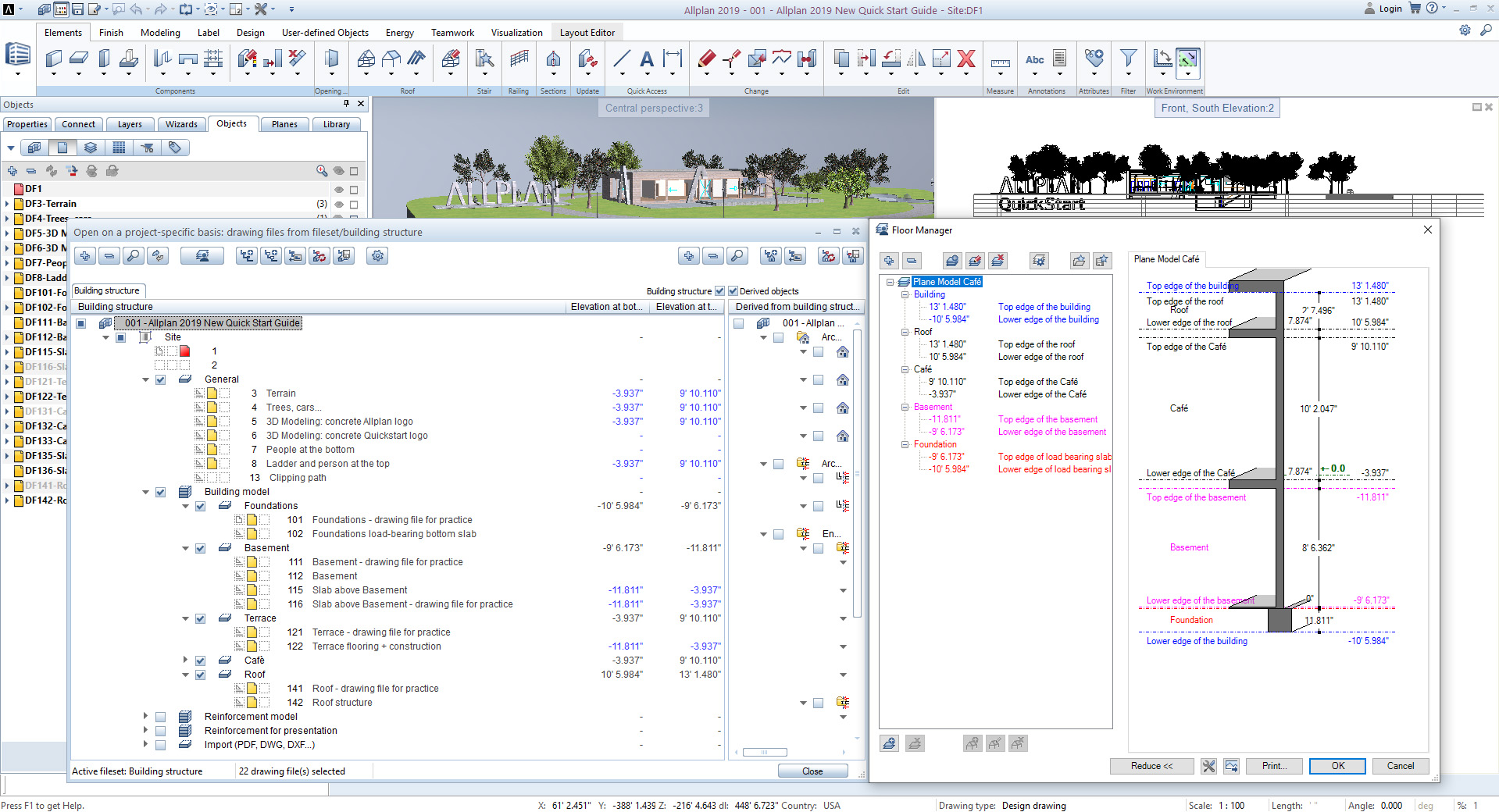Click the Line tool in Quick Access

click(x=622, y=59)
